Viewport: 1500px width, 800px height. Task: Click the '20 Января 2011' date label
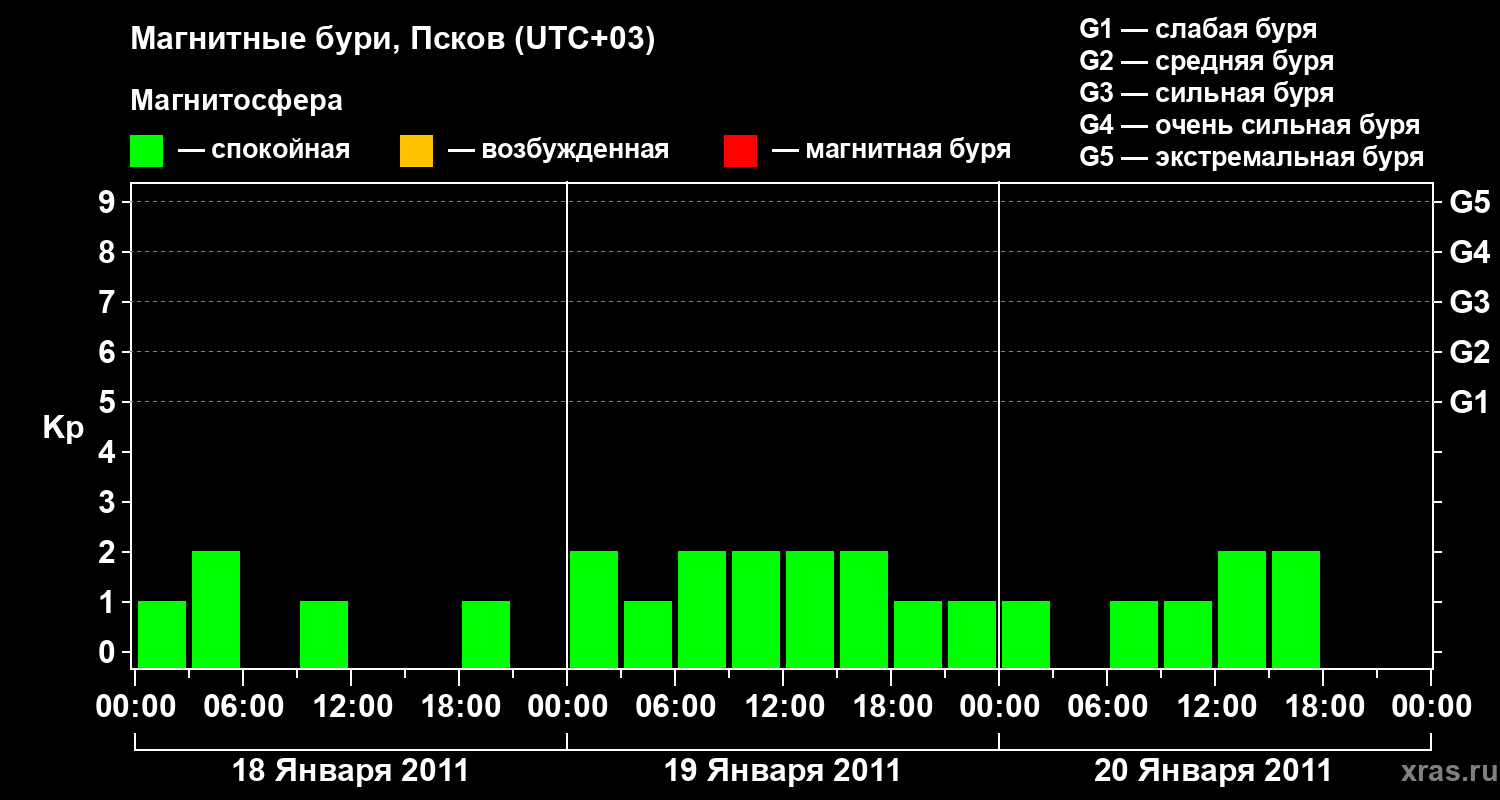tap(1213, 771)
